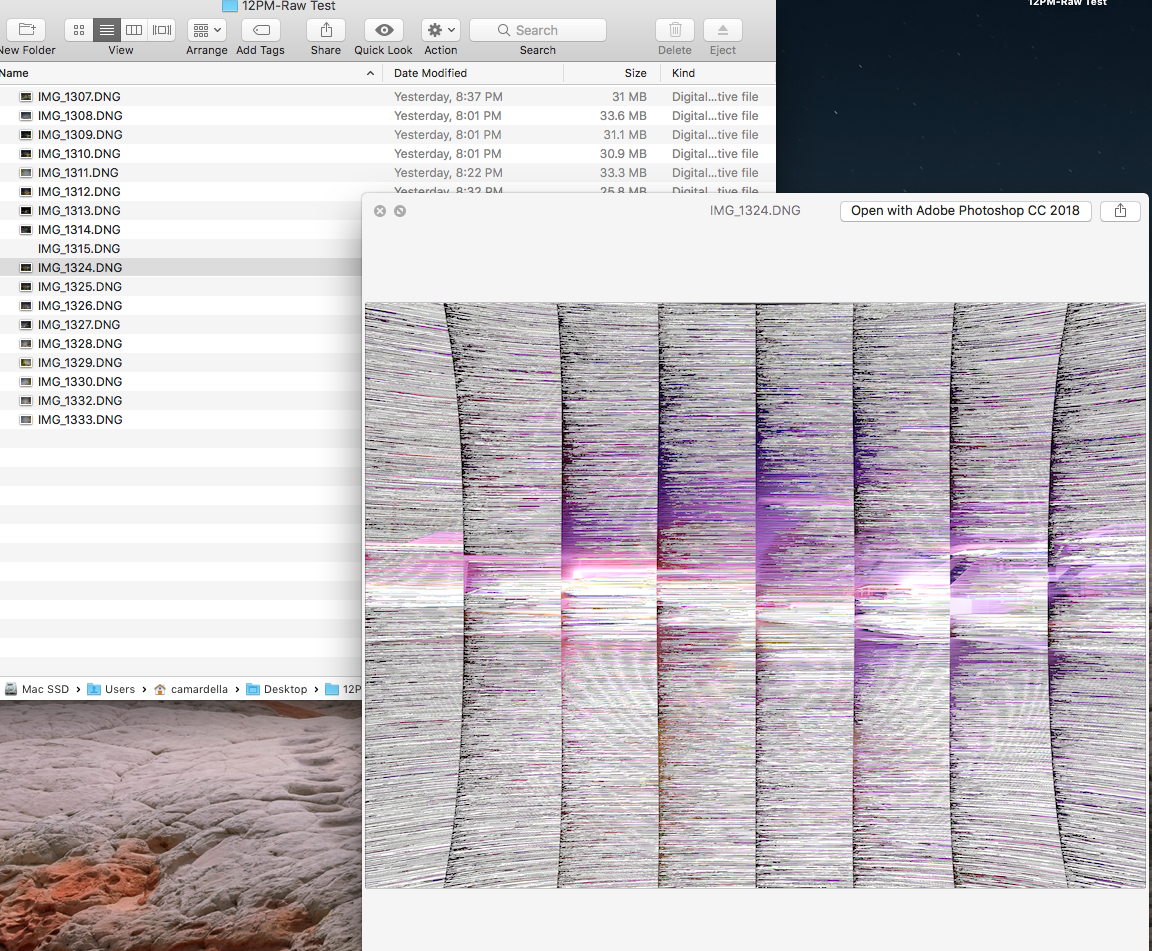
Task: Select file IMG_1313.DNG
Action: click(x=79, y=210)
